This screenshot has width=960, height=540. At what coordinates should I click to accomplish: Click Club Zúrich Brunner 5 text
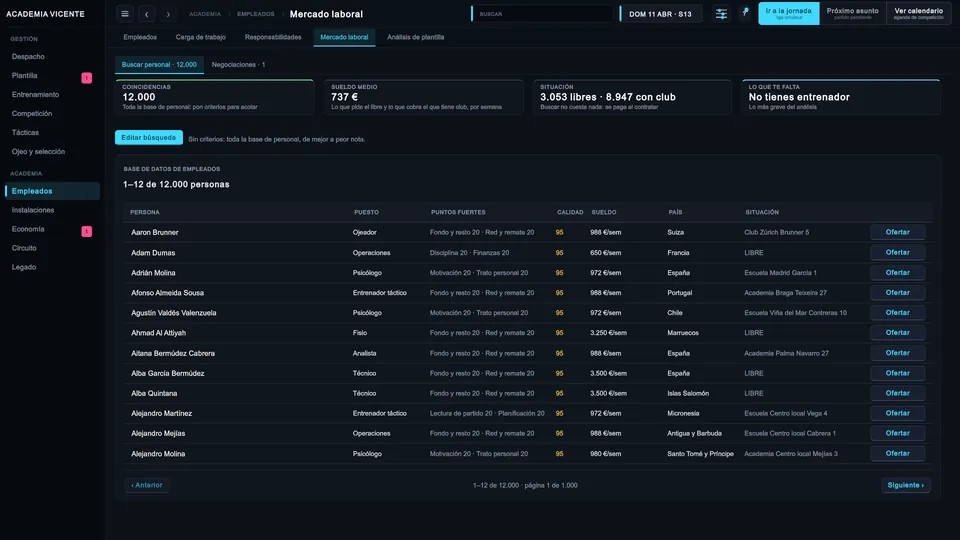pyautogui.click(x=776, y=233)
